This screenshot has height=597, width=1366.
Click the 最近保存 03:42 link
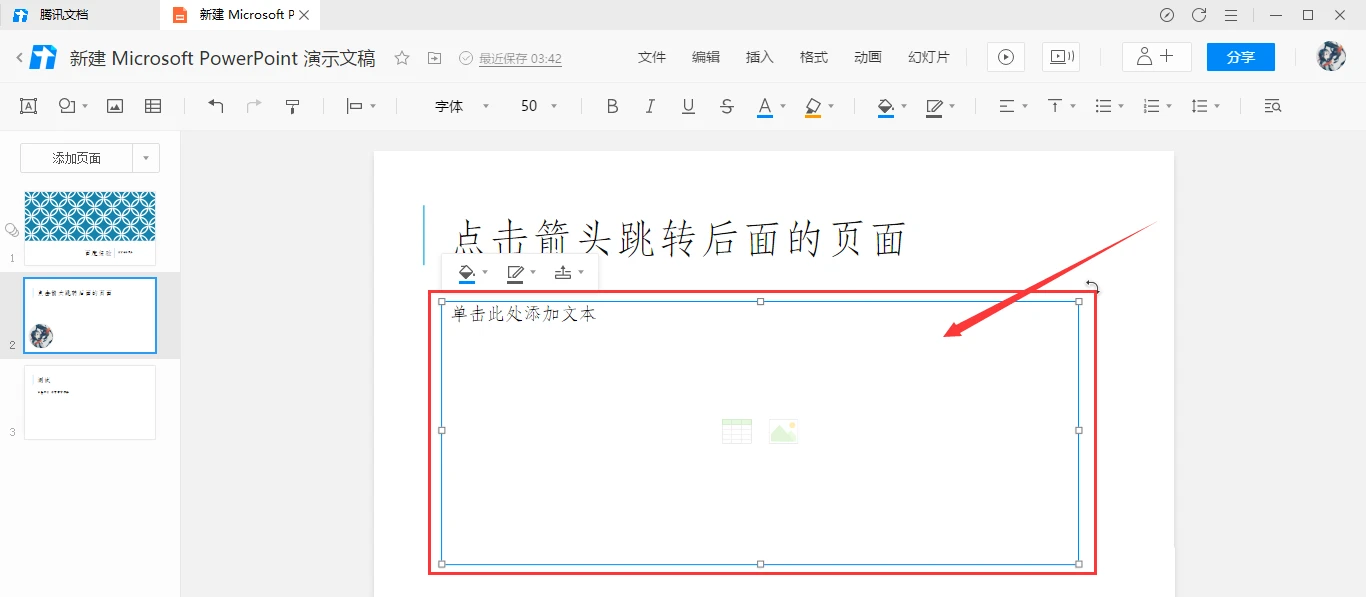[x=520, y=59]
